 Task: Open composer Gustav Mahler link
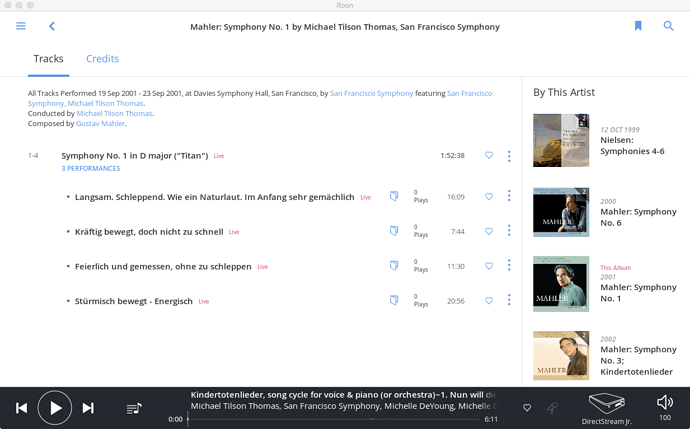(100, 124)
